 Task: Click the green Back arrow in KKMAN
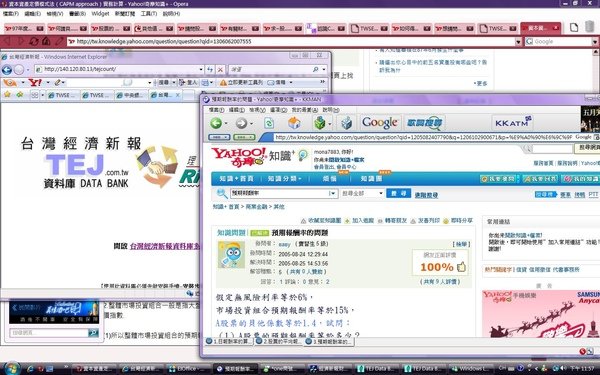216,123
